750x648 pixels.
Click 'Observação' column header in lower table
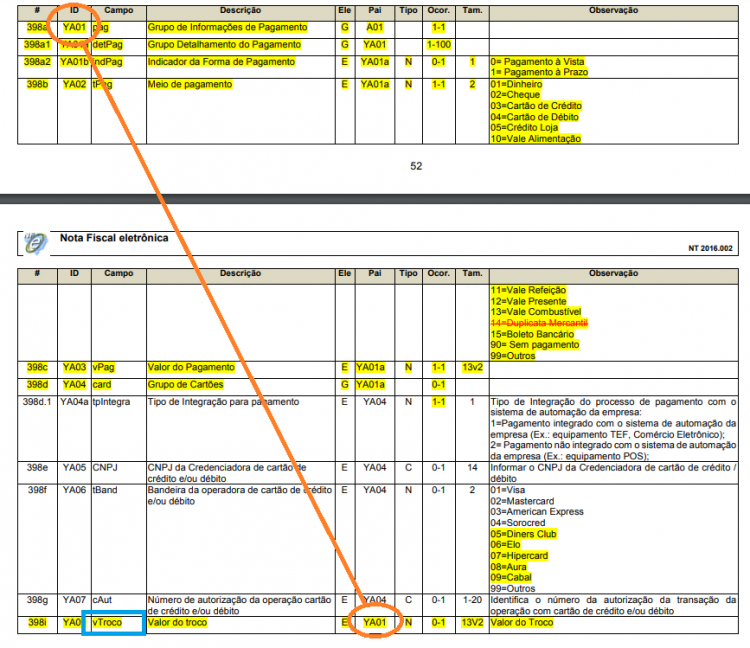[x=613, y=273]
